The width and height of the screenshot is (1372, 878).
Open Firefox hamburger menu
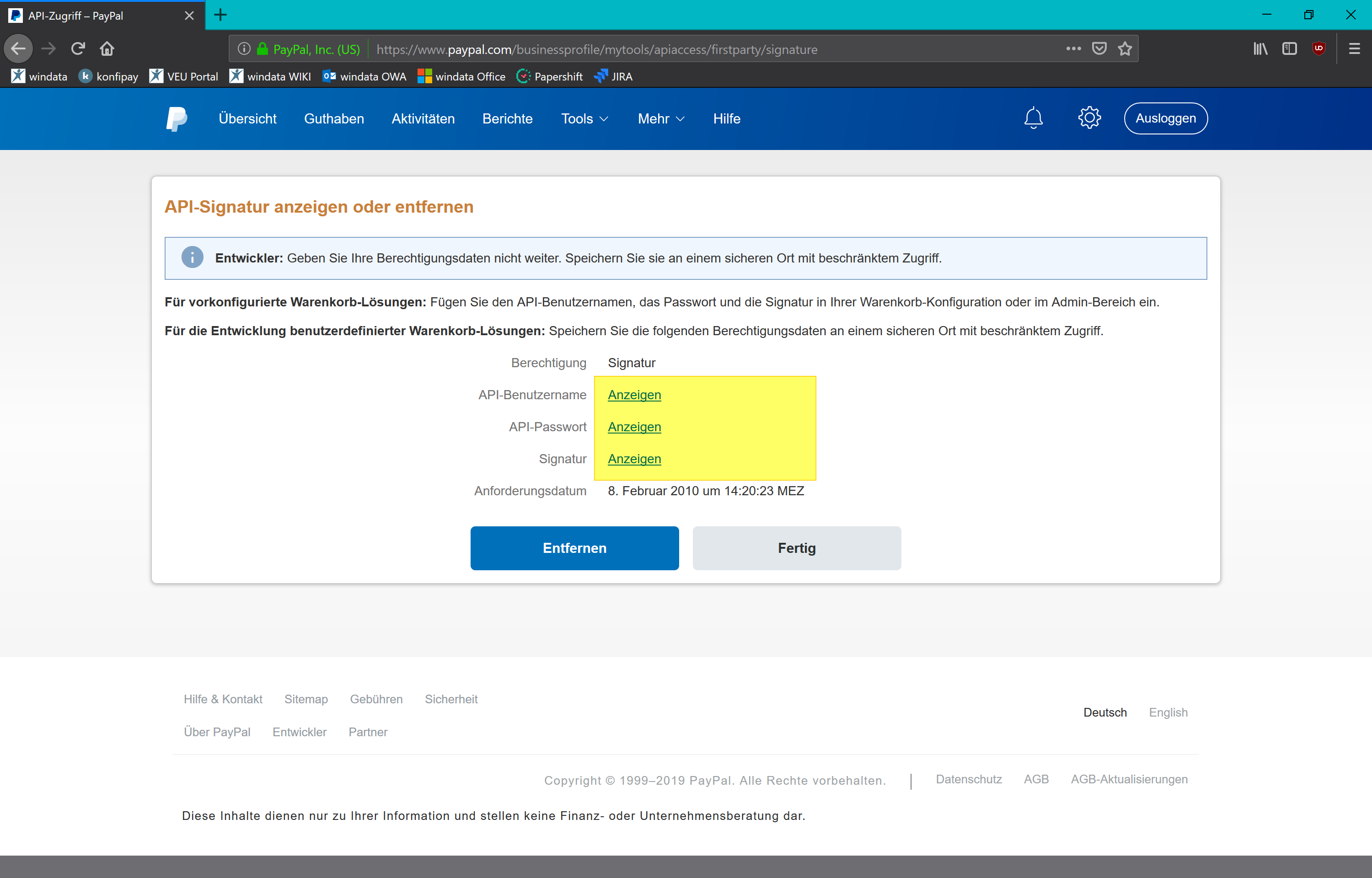click(1354, 49)
